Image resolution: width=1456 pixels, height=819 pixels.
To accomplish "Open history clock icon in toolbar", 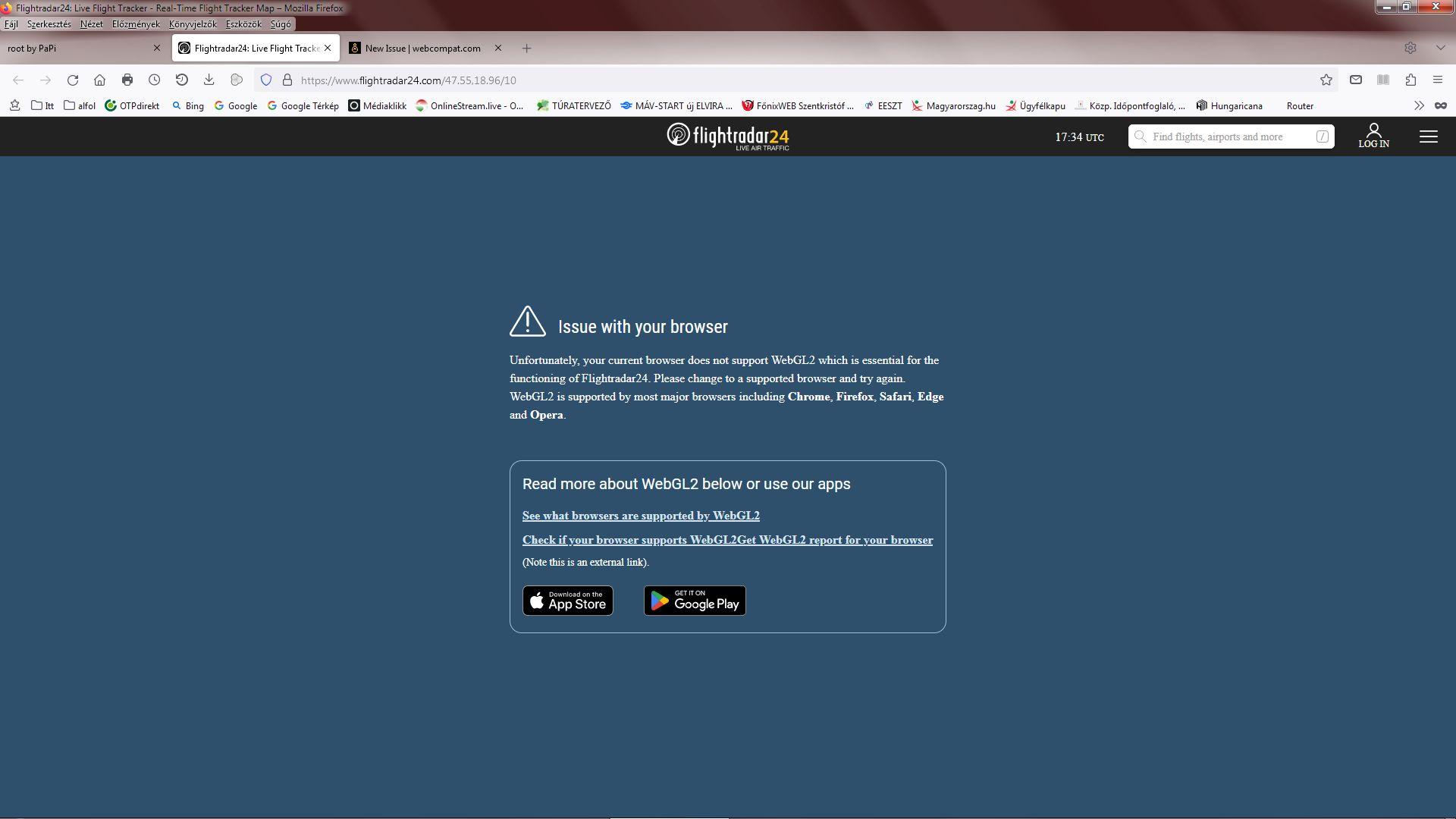I will point(154,80).
